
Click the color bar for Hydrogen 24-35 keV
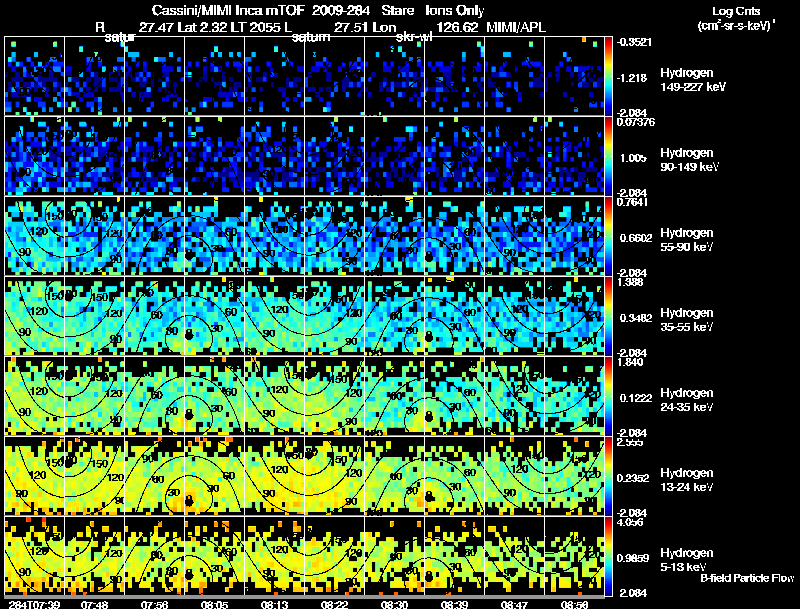608,396
